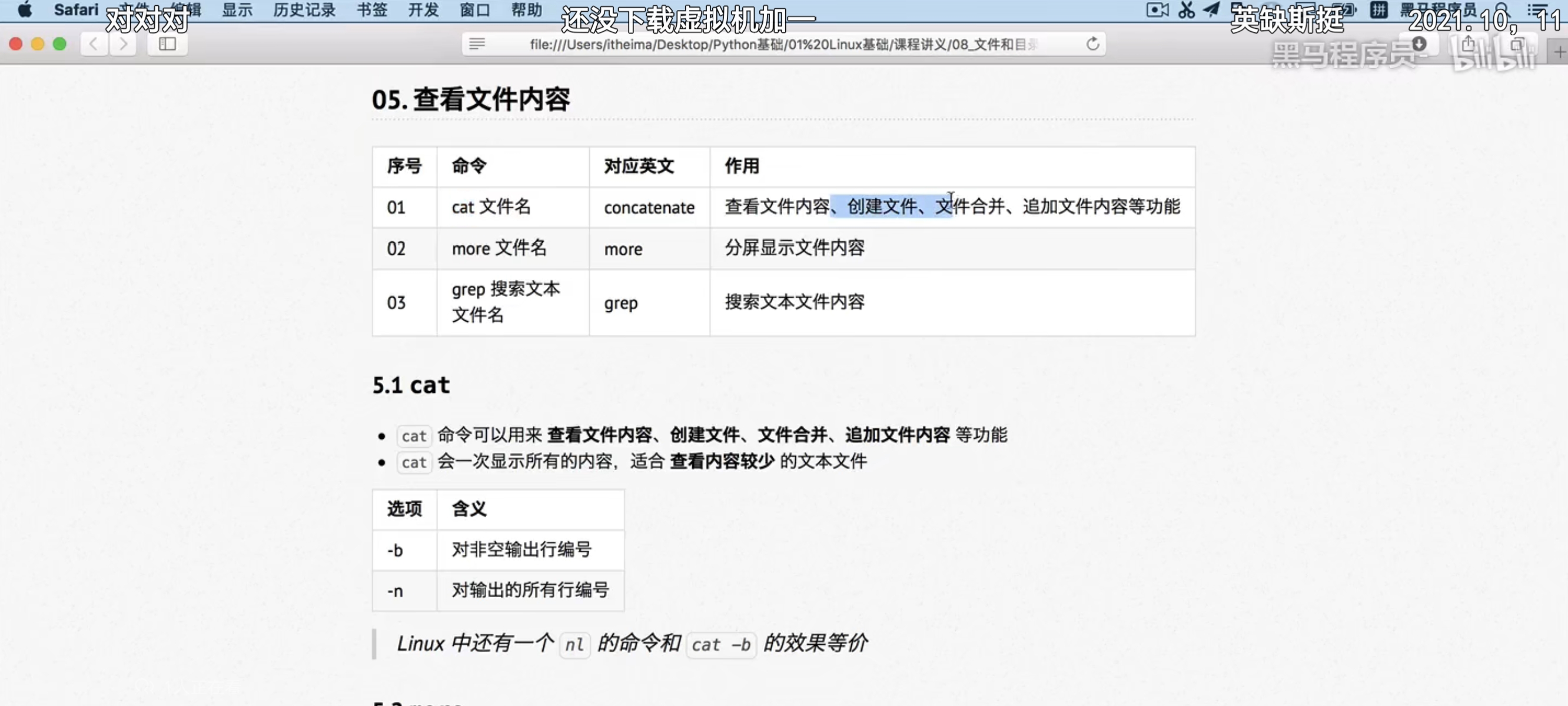
Task: Open the 历史记录 menu
Action: 304,10
